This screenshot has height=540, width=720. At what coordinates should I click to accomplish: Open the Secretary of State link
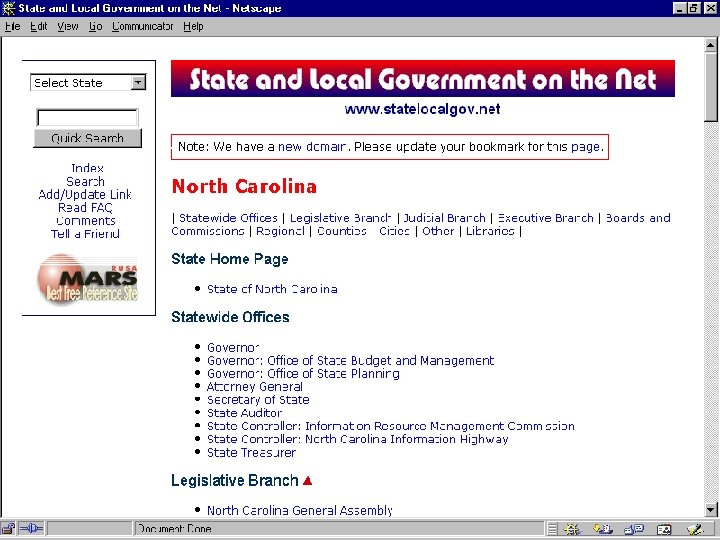[x=258, y=400]
